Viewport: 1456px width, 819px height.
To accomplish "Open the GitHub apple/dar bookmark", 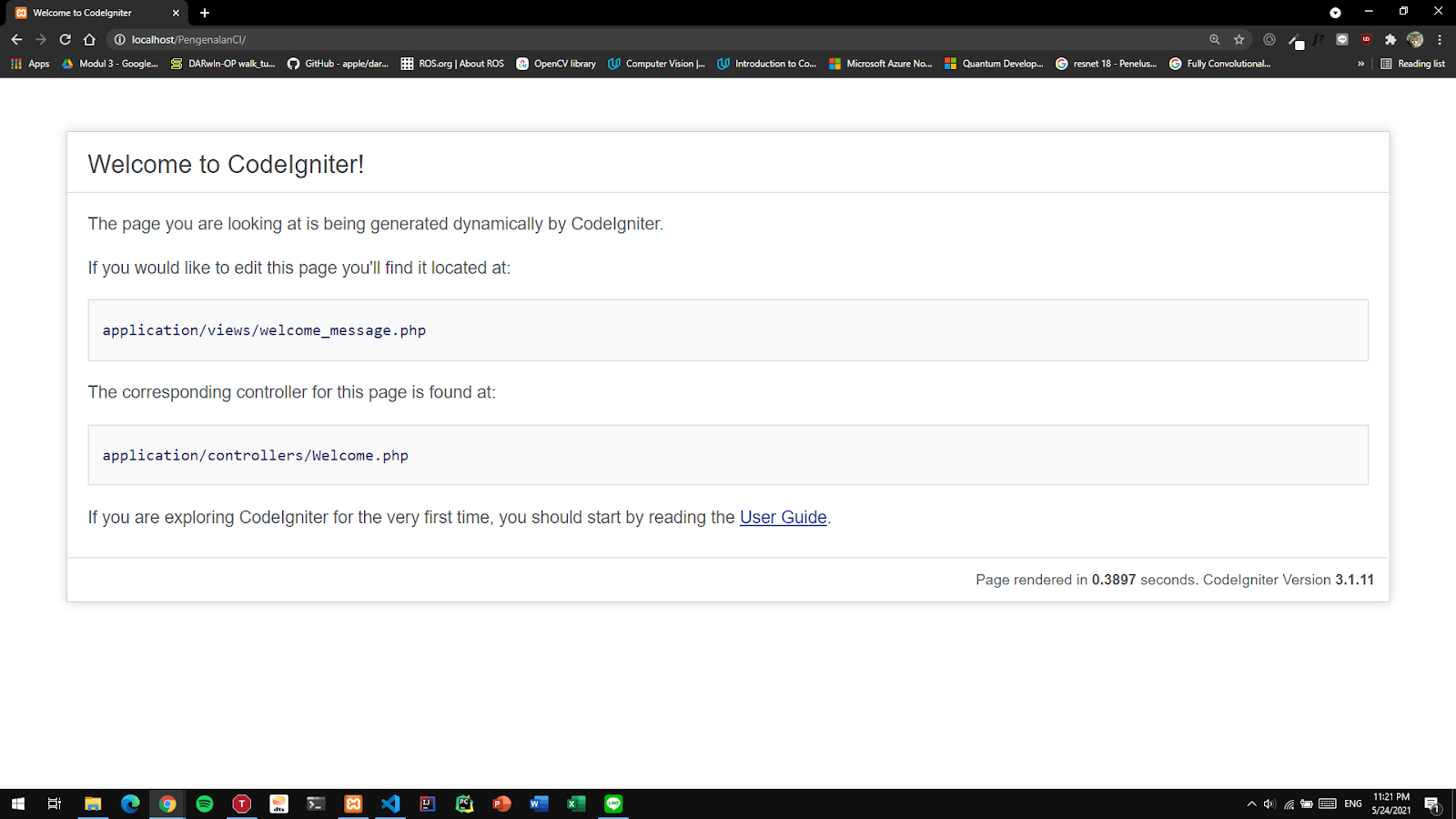I will 338,64.
